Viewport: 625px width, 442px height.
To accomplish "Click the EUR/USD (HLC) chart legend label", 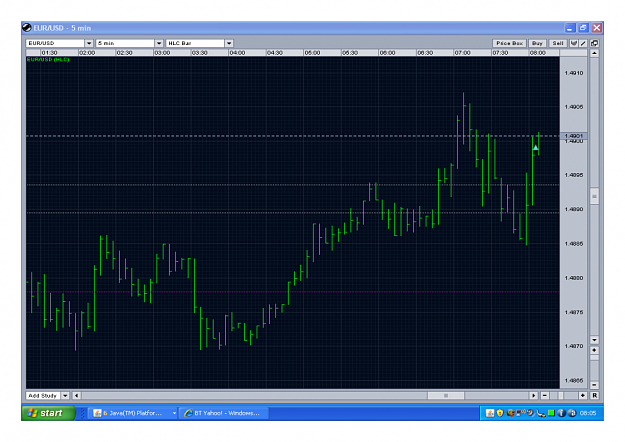I will pos(48,59).
